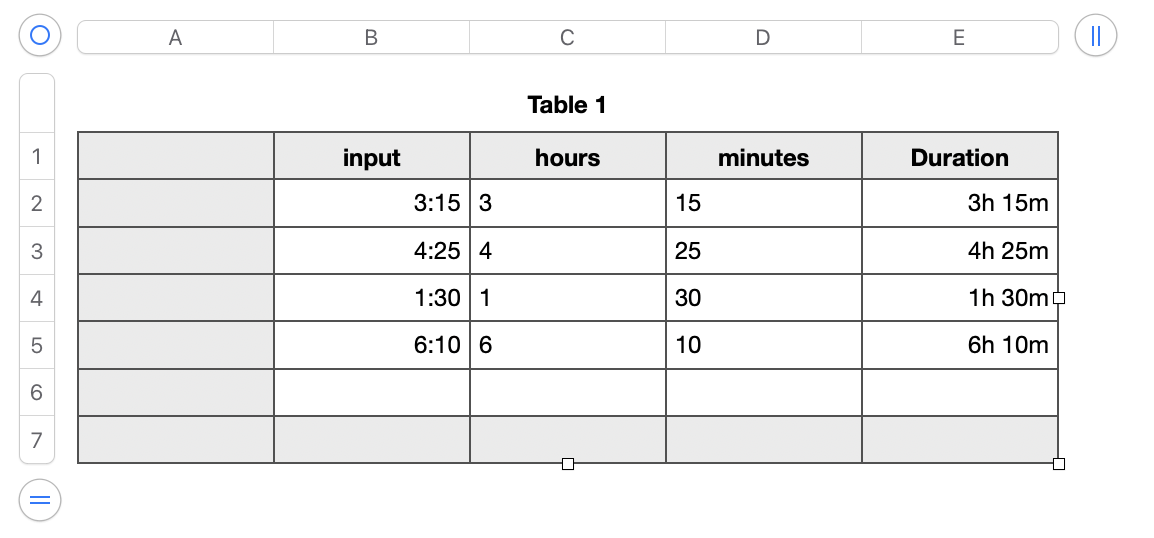Select the empty input cell in row 6

[x=372, y=392]
